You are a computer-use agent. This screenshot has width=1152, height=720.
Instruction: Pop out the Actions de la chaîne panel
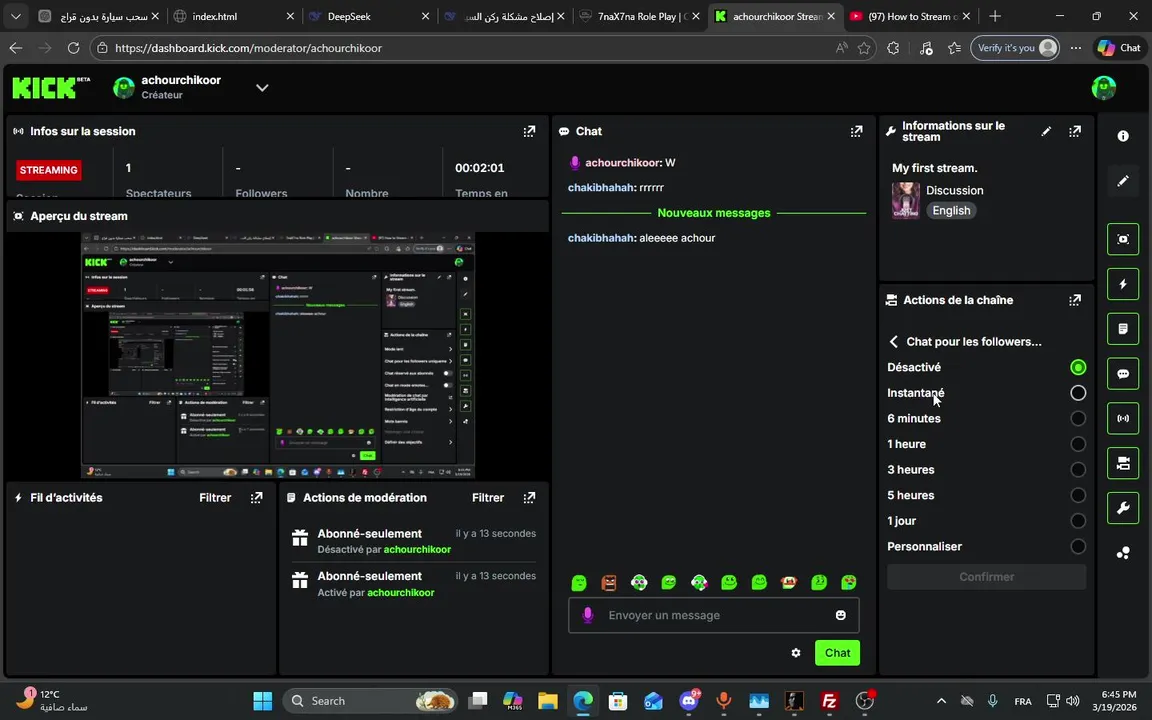tap(1075, 300)
